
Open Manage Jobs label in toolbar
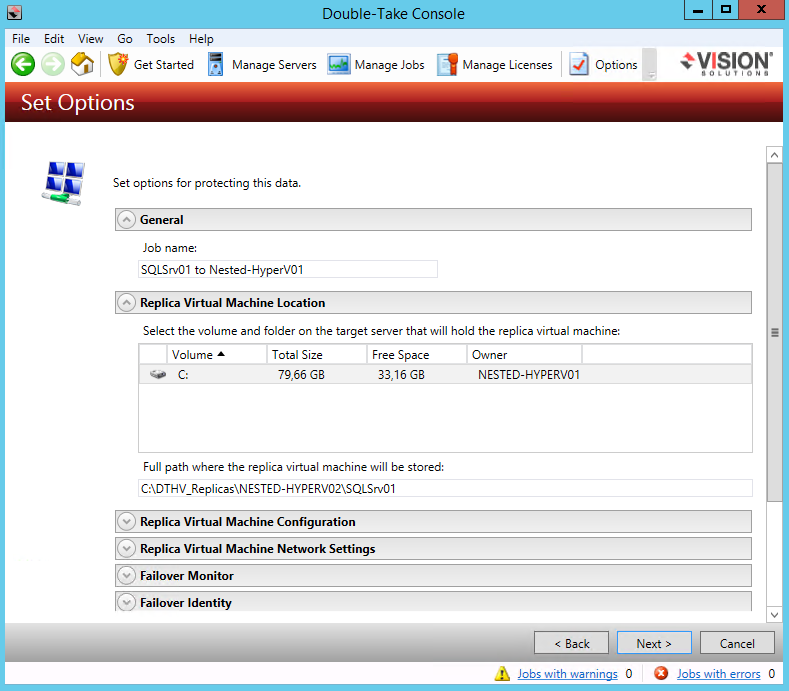389,65
